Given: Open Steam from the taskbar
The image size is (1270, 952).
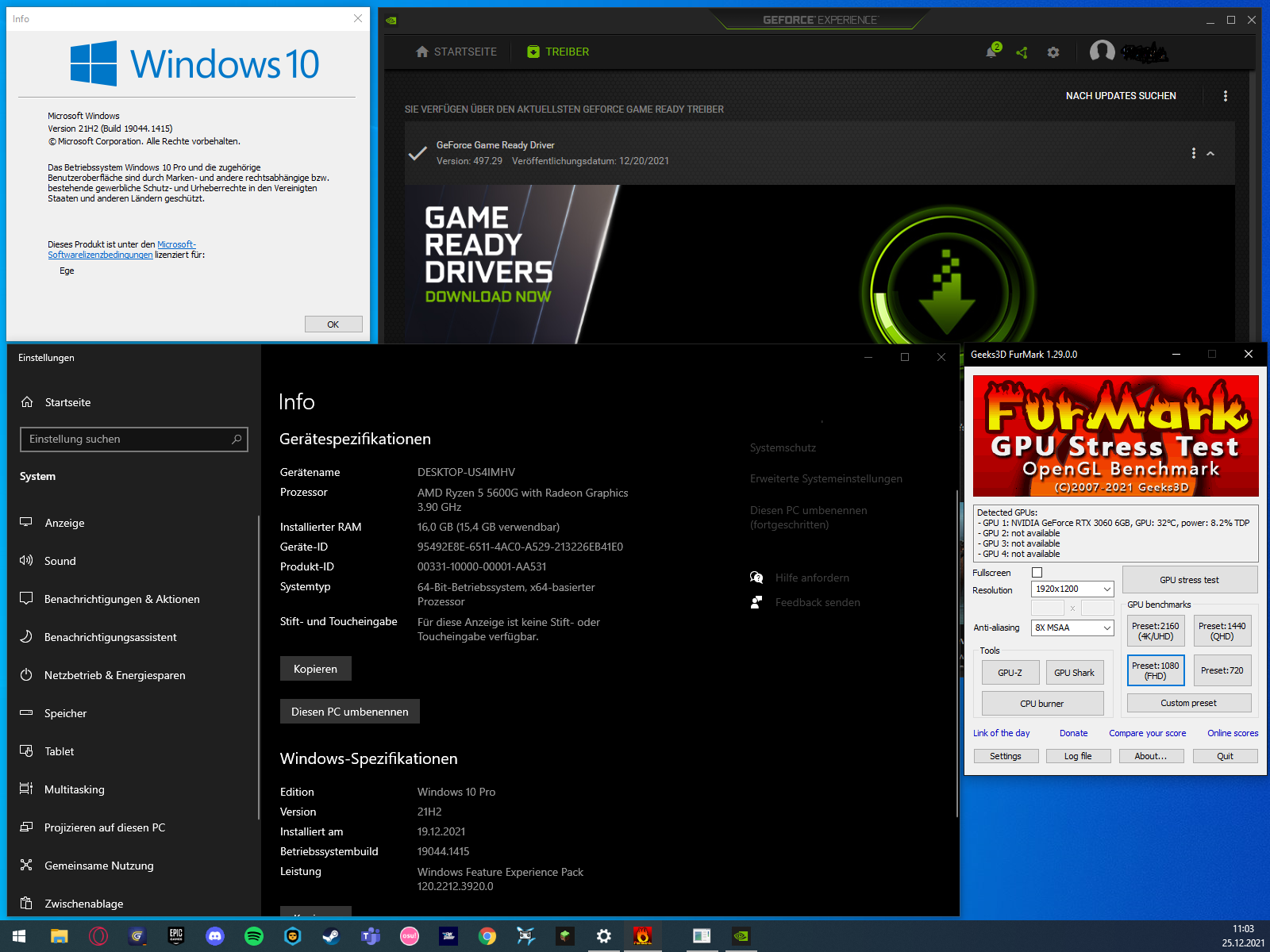Looking at the screenshot, I should pos(332,936).
